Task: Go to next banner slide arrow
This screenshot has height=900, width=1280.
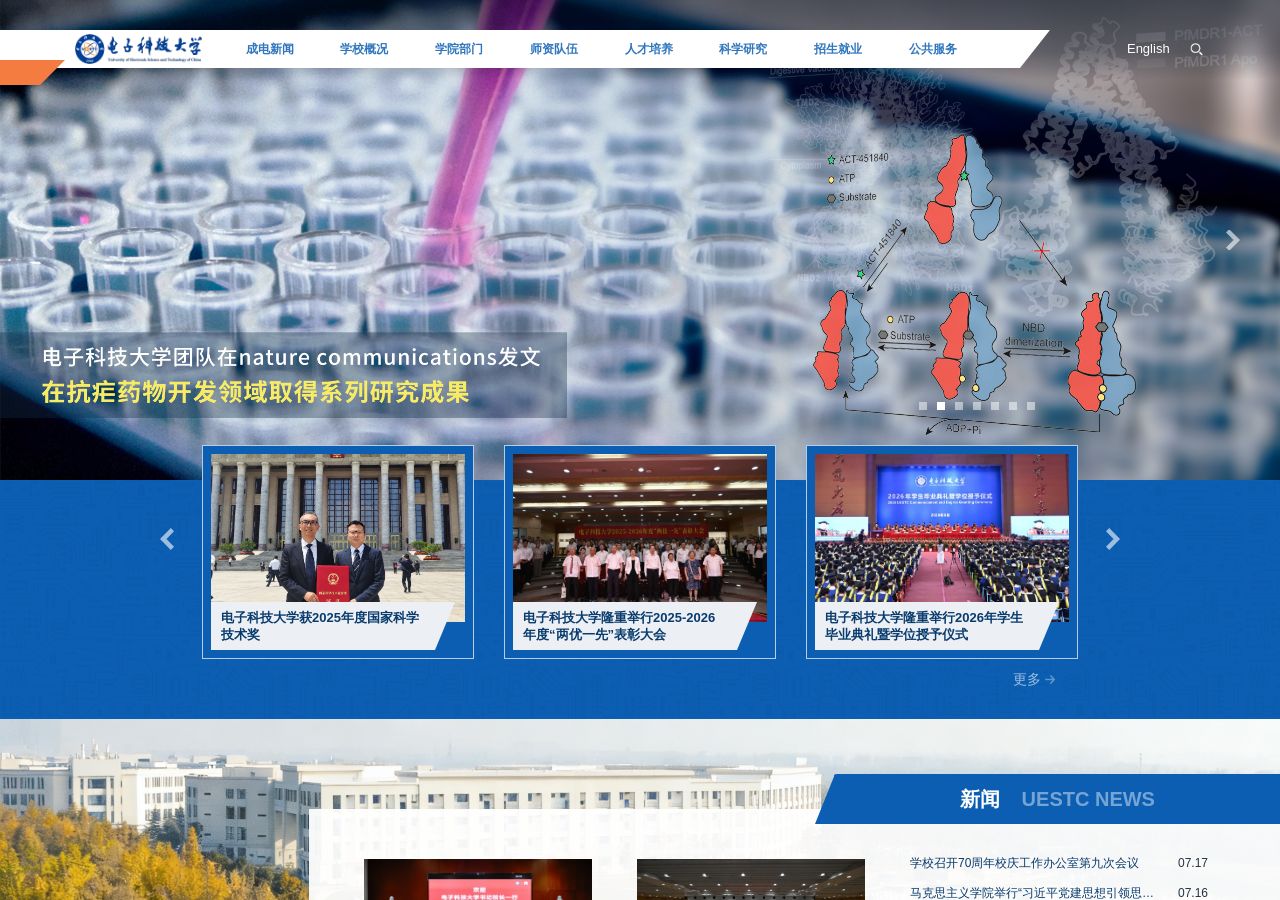Action: (x=1233, y=240)
